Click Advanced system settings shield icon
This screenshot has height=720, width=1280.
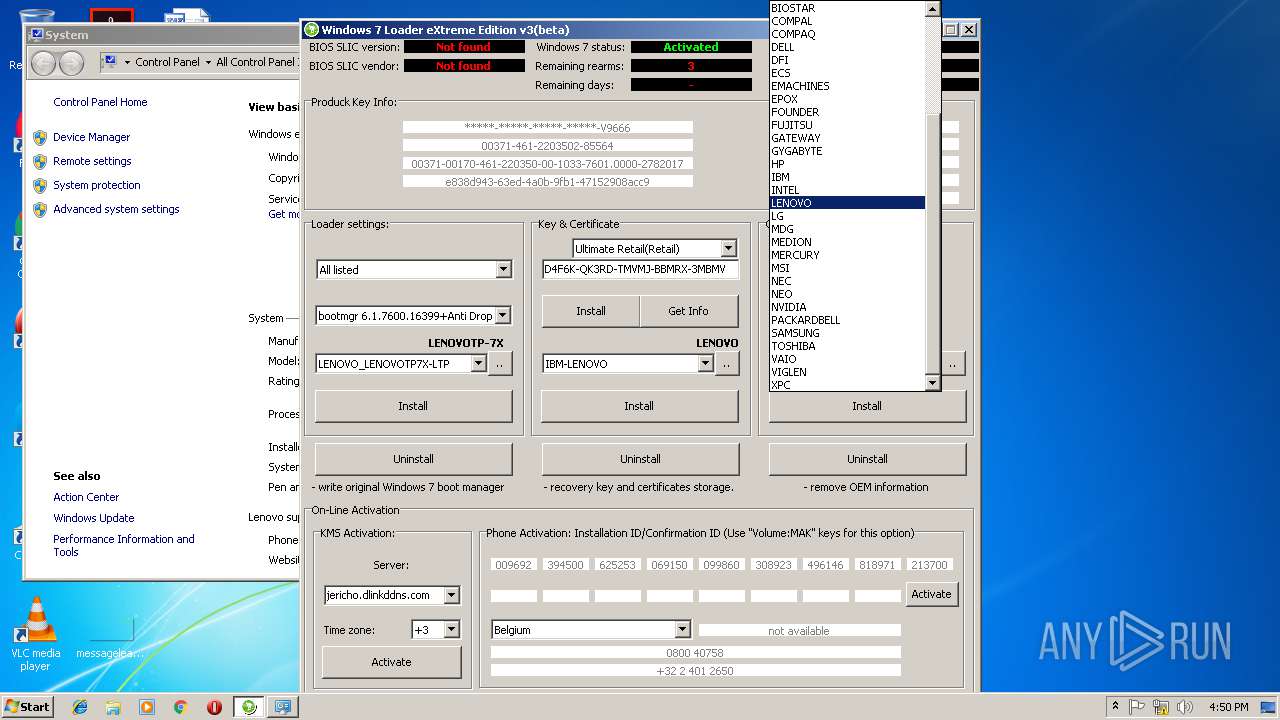[x=40, y=209]
